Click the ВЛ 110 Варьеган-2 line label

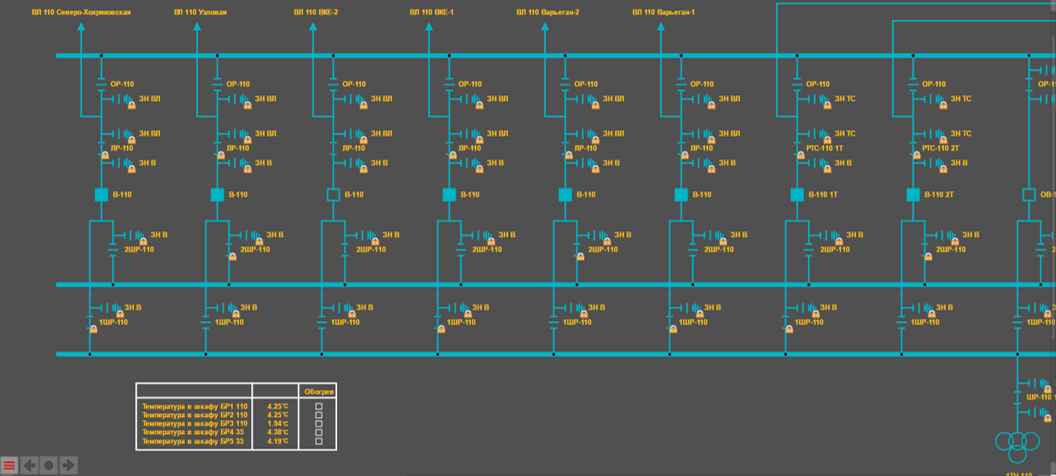(547, 13)
